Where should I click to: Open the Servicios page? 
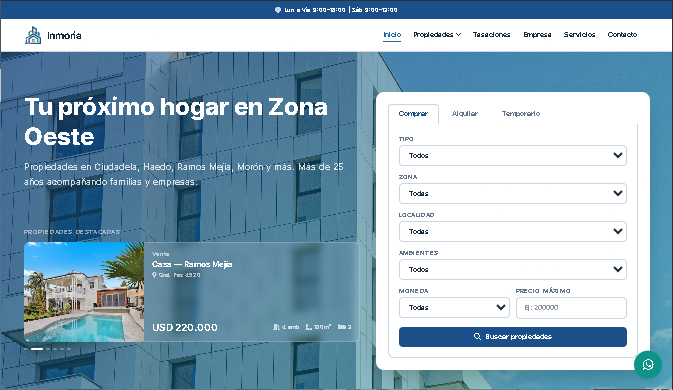click(579, 34)
